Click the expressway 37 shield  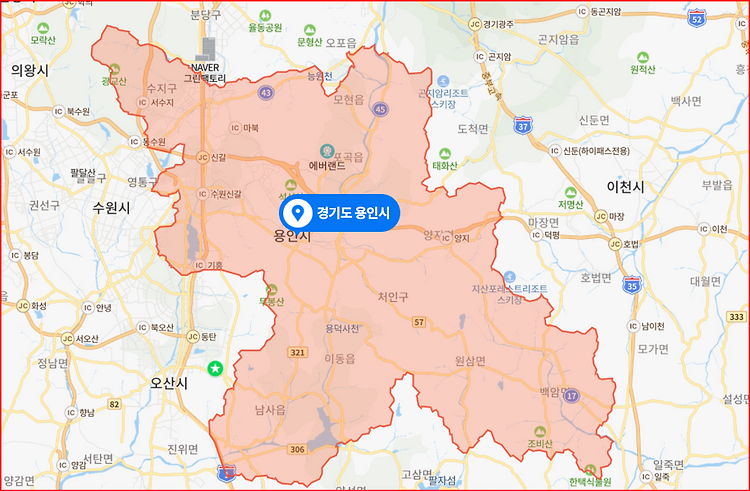[523, 125]
